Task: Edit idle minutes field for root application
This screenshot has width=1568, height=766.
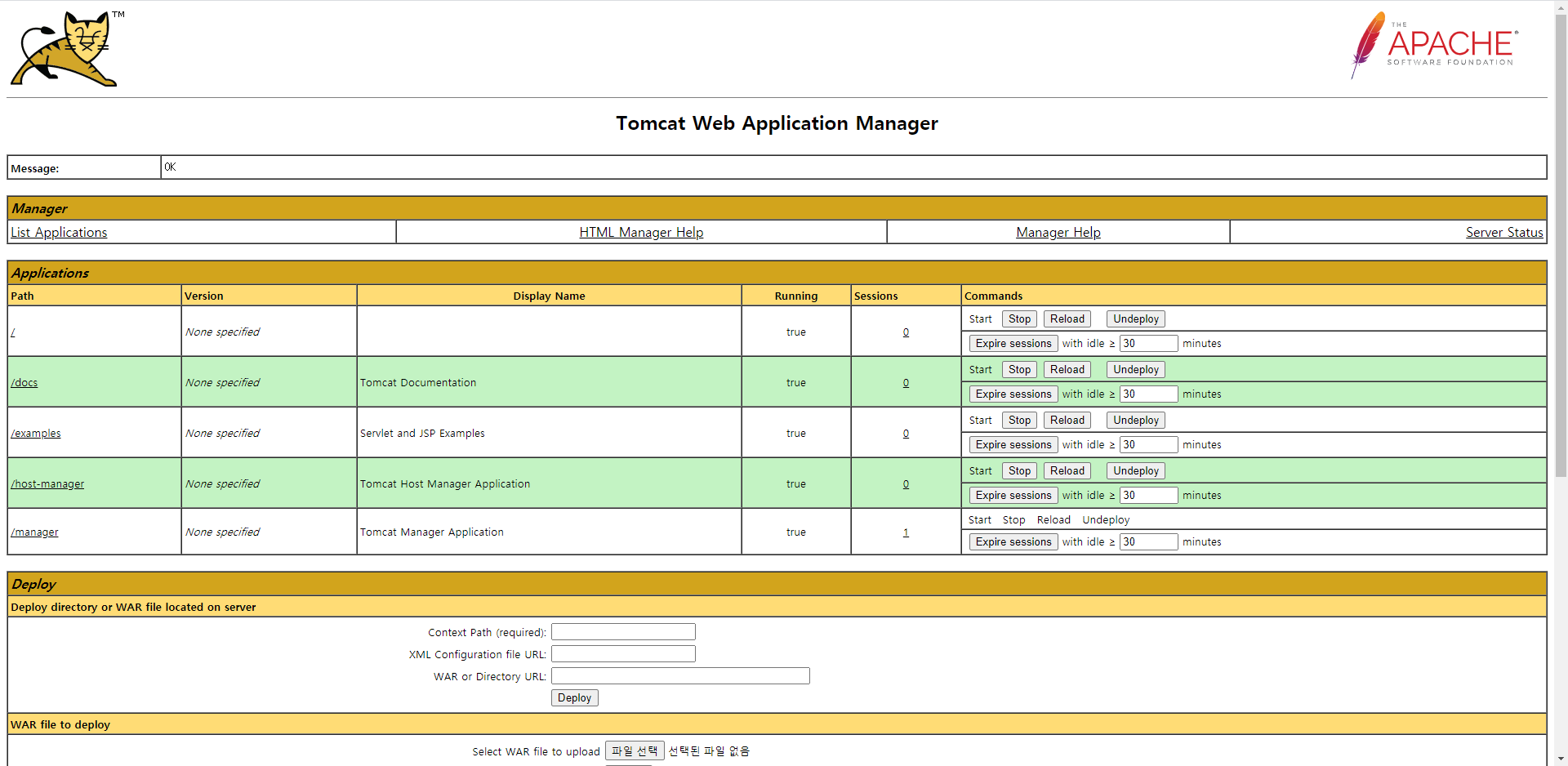Action: pyautogui.click(x=1148, y=344)
